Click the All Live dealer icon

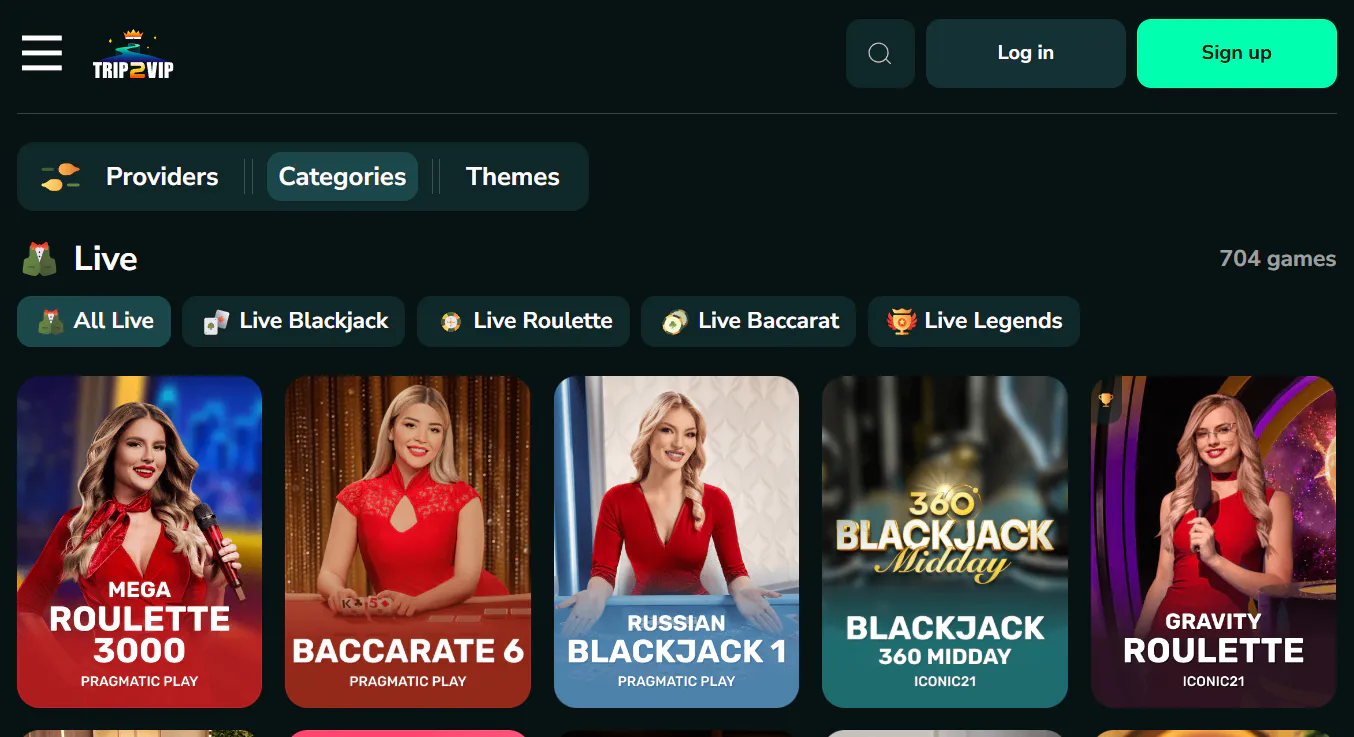(x=50, y=321)
